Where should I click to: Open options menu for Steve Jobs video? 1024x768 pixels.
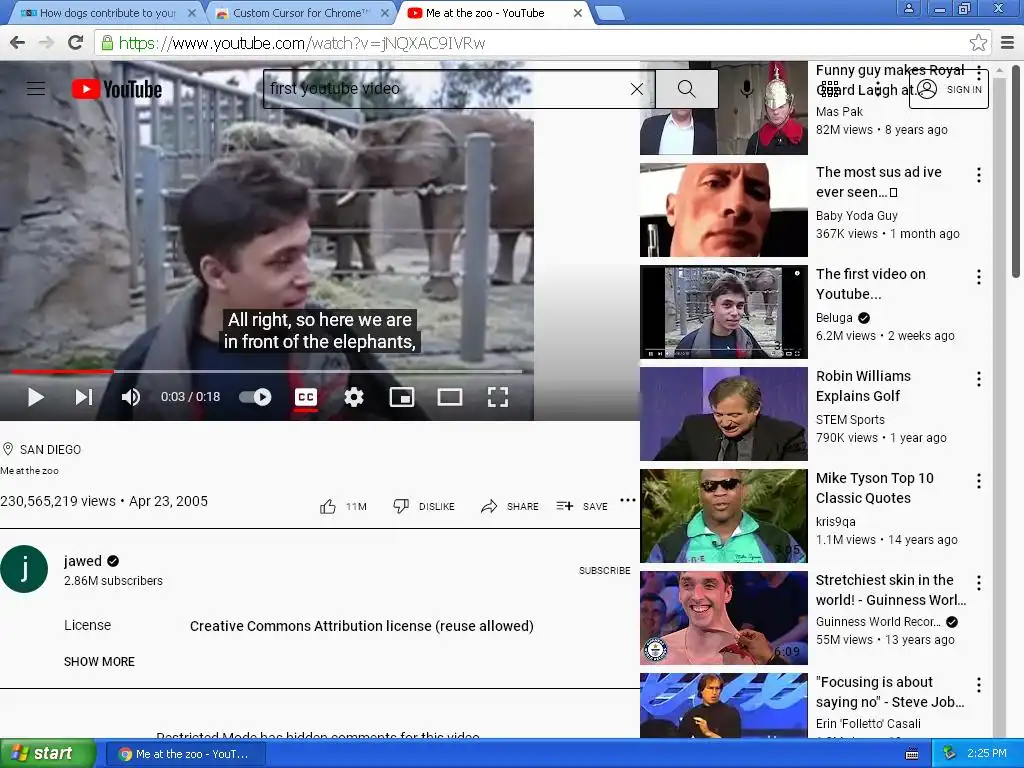pos(978,684)
